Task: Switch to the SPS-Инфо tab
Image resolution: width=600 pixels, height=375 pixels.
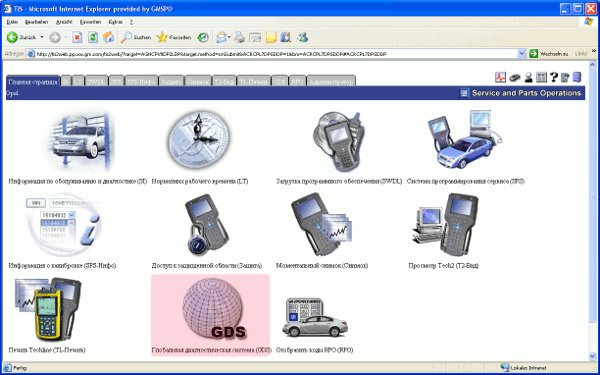Action: point(141,81)
